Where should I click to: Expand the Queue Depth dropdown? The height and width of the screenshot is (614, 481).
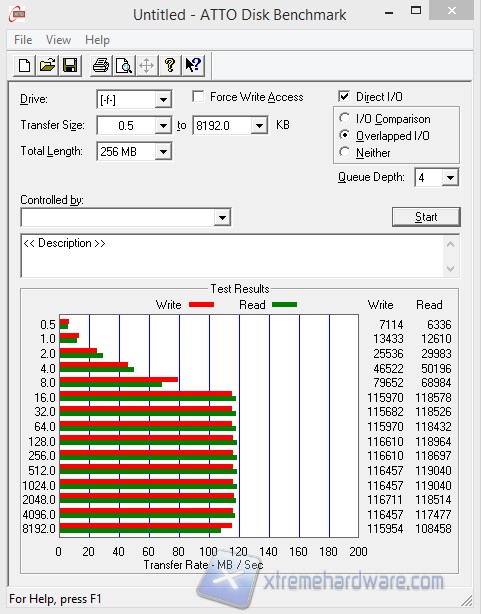pos(450,178)
